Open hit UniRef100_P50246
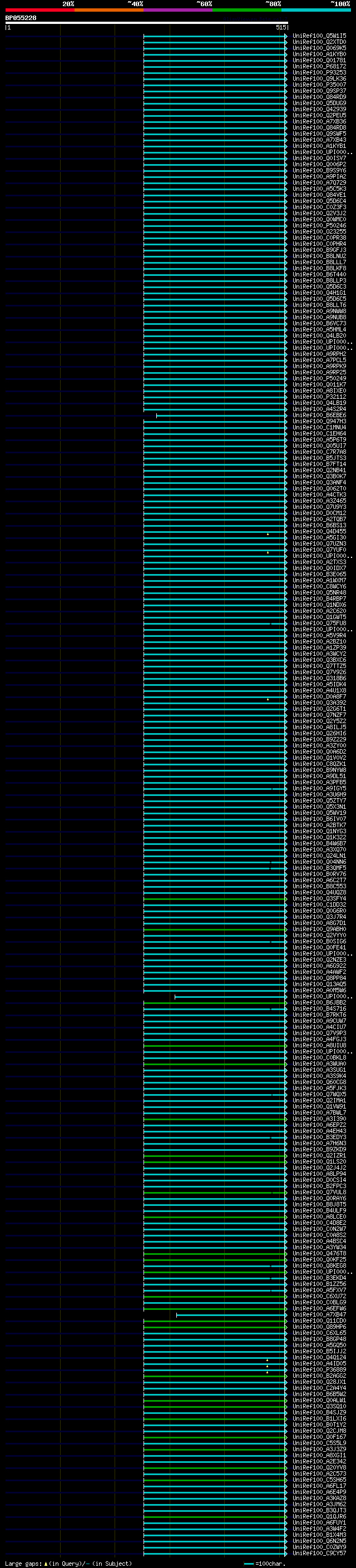Screen dimensions: 356x1568 coord(319,225)
